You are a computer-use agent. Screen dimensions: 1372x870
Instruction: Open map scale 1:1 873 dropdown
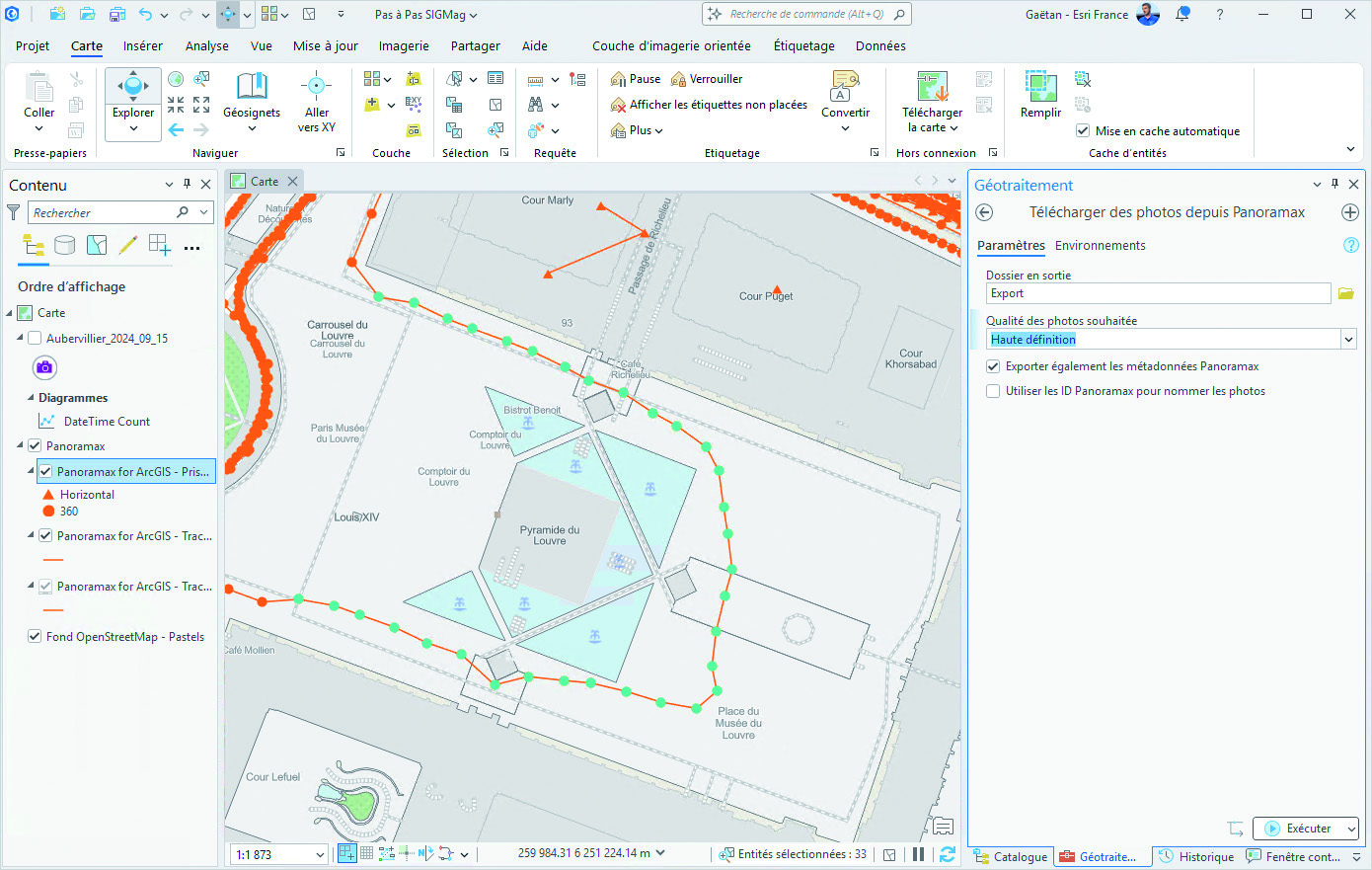click(x=320, y=854)
